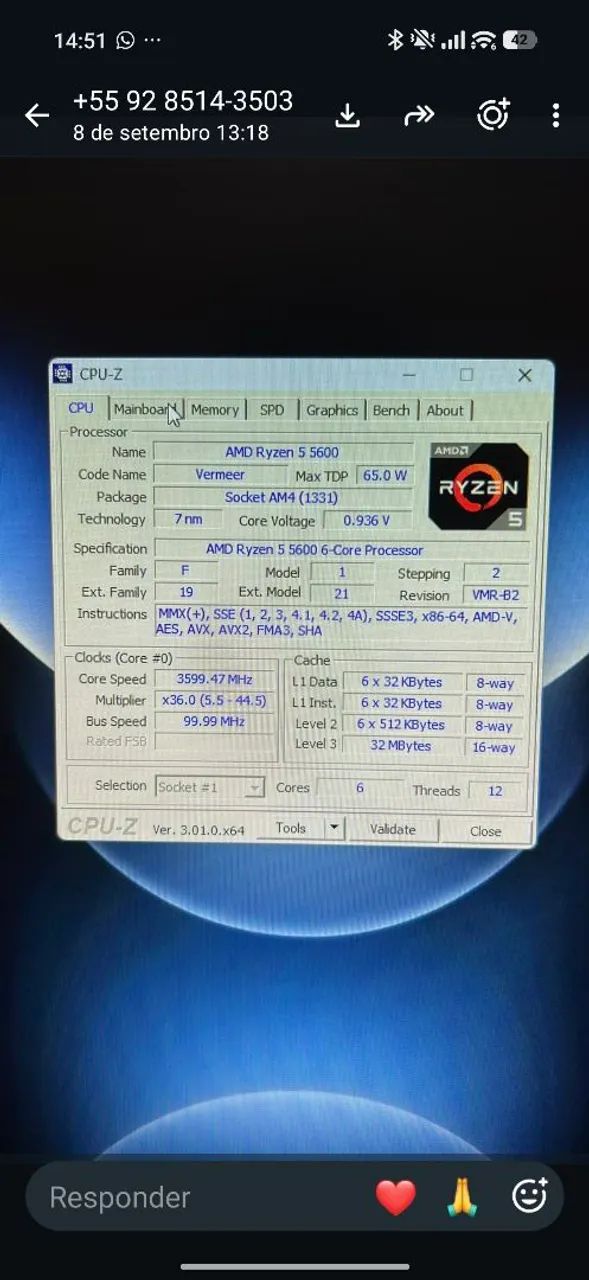This screenshot has width=589, height=1280.
Task: React with the praying hands emoji
Action: pos(461,1197)
